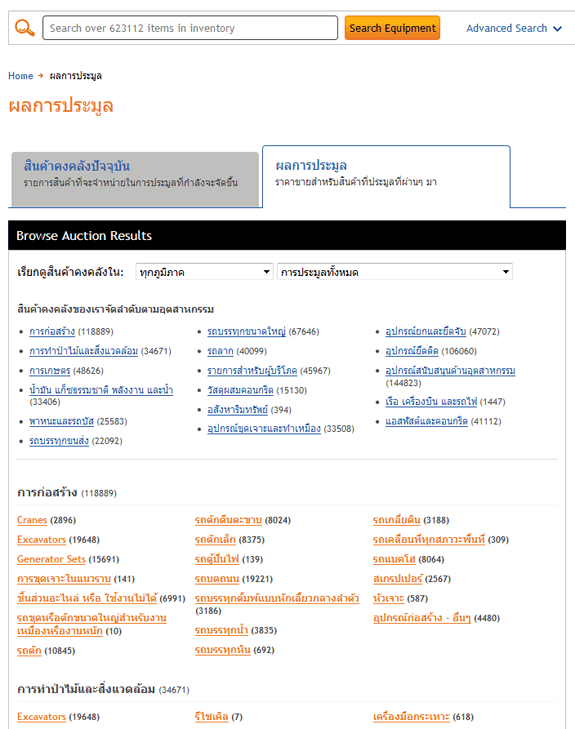Image resolution: width=575 pixels, height=729 pixels.
Task: Open the Excavators link under การก่อสร้าง
Action: (41, 539)
